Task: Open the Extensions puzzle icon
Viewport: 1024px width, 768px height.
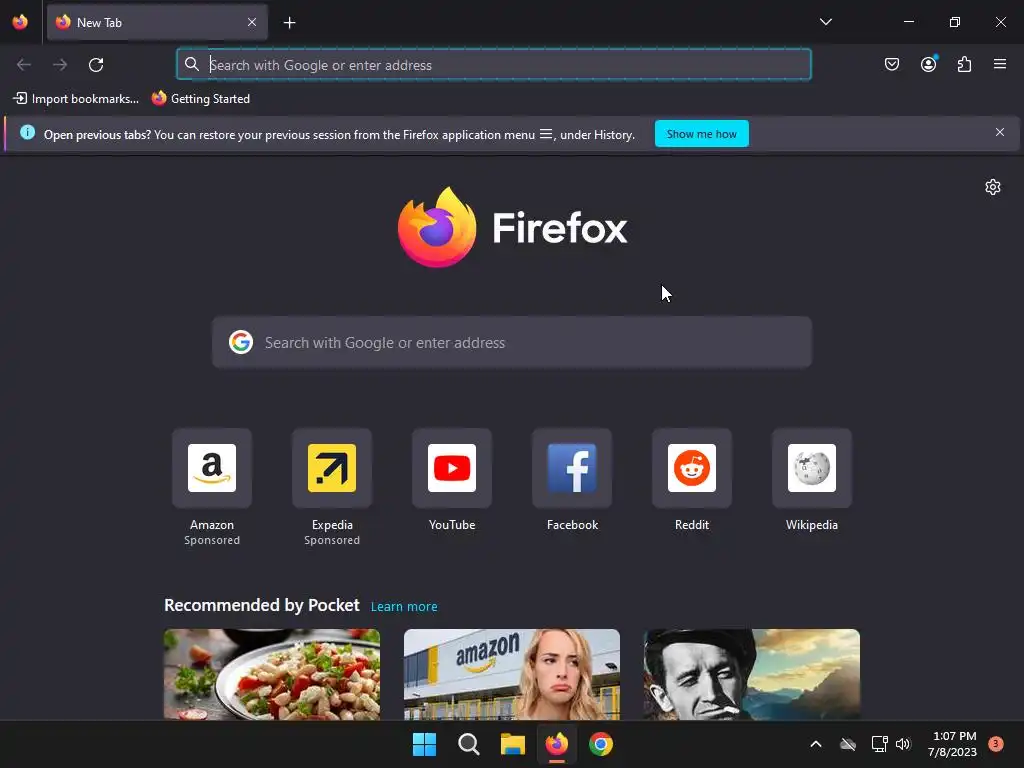Action: 964,64
